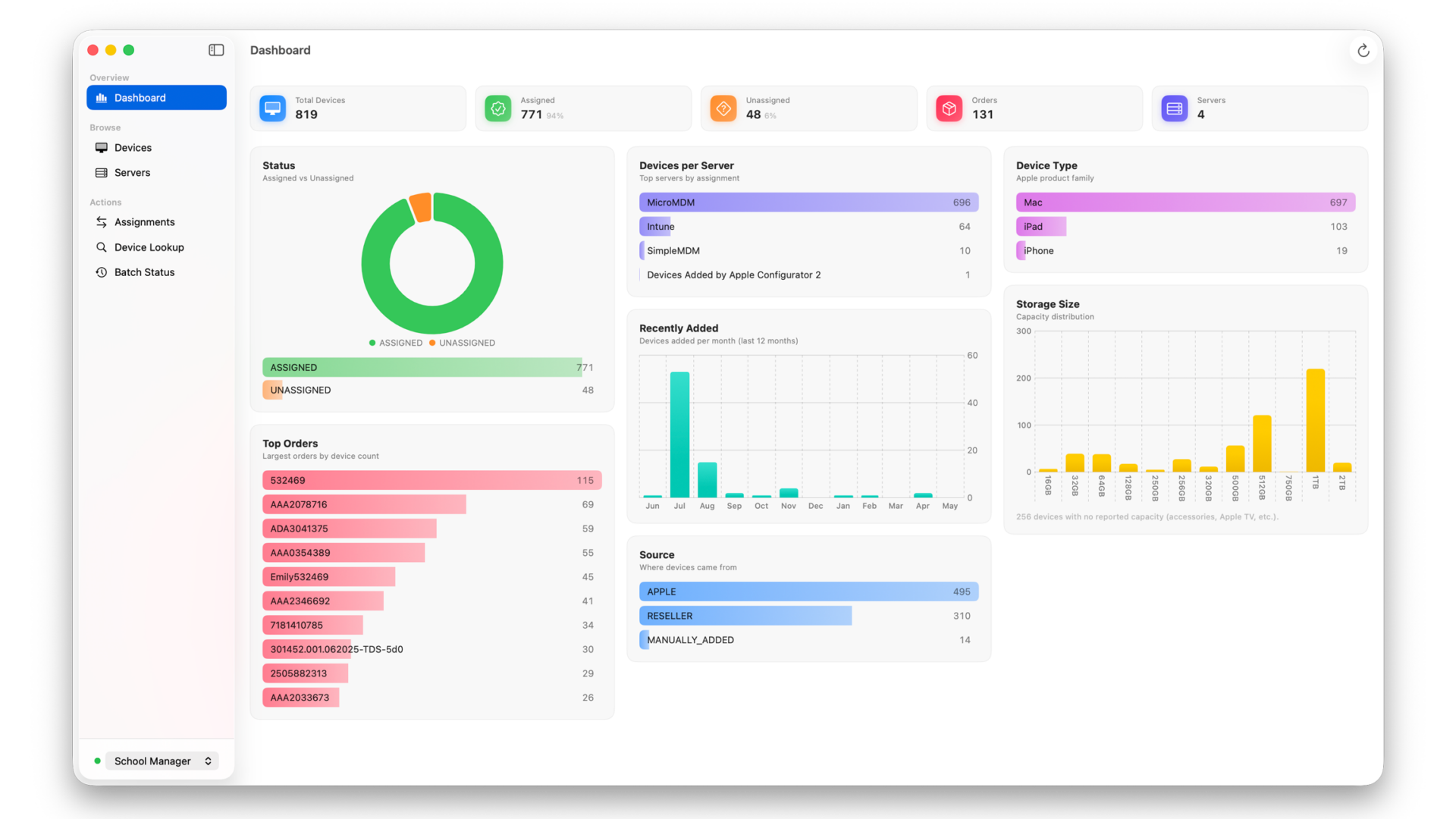Screen dimensions: 1456x819
Task: Click the green Assigned checkmark icon
Action: [498, 108]
